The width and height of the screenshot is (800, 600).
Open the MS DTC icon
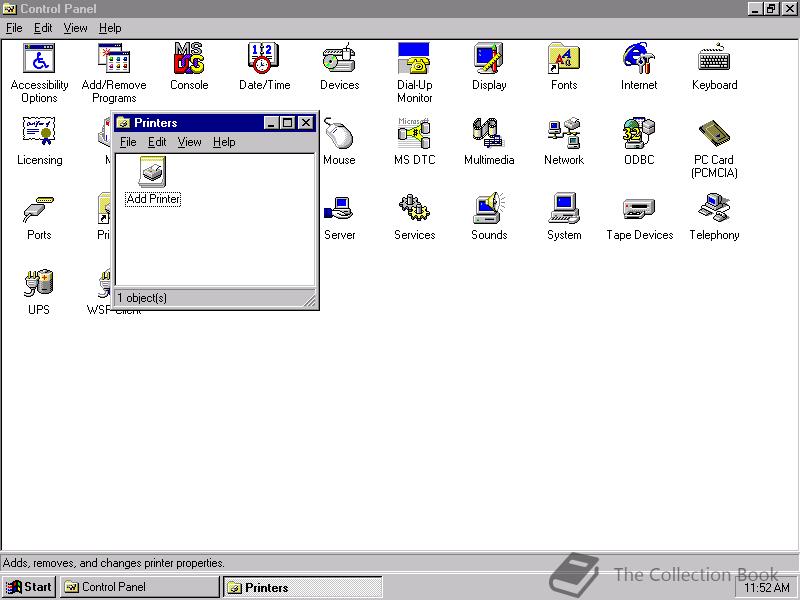pyautogui.click(x=414, y=141)
